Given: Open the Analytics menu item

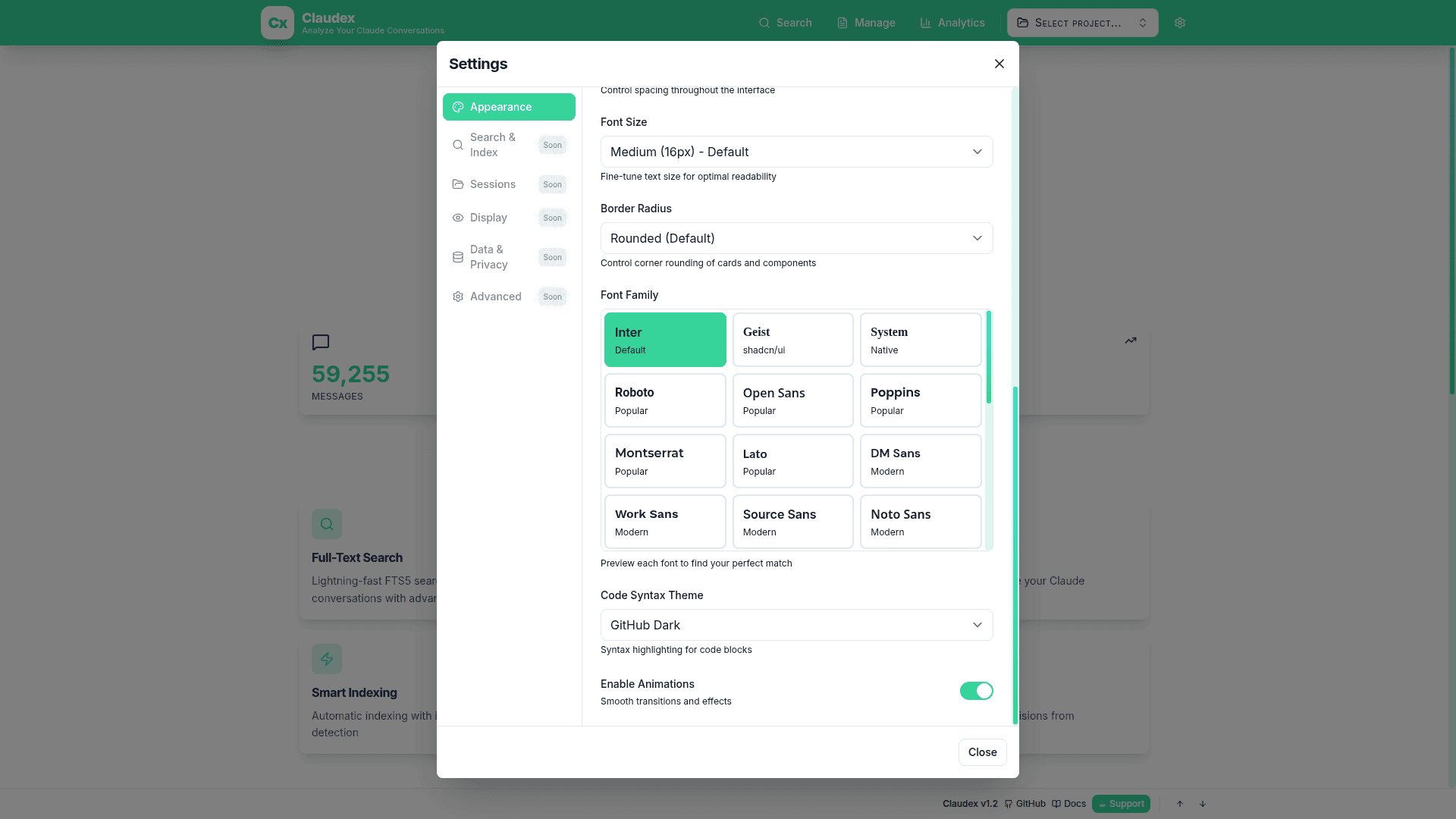Looking at the screenshot, I should tap(952, 23).
